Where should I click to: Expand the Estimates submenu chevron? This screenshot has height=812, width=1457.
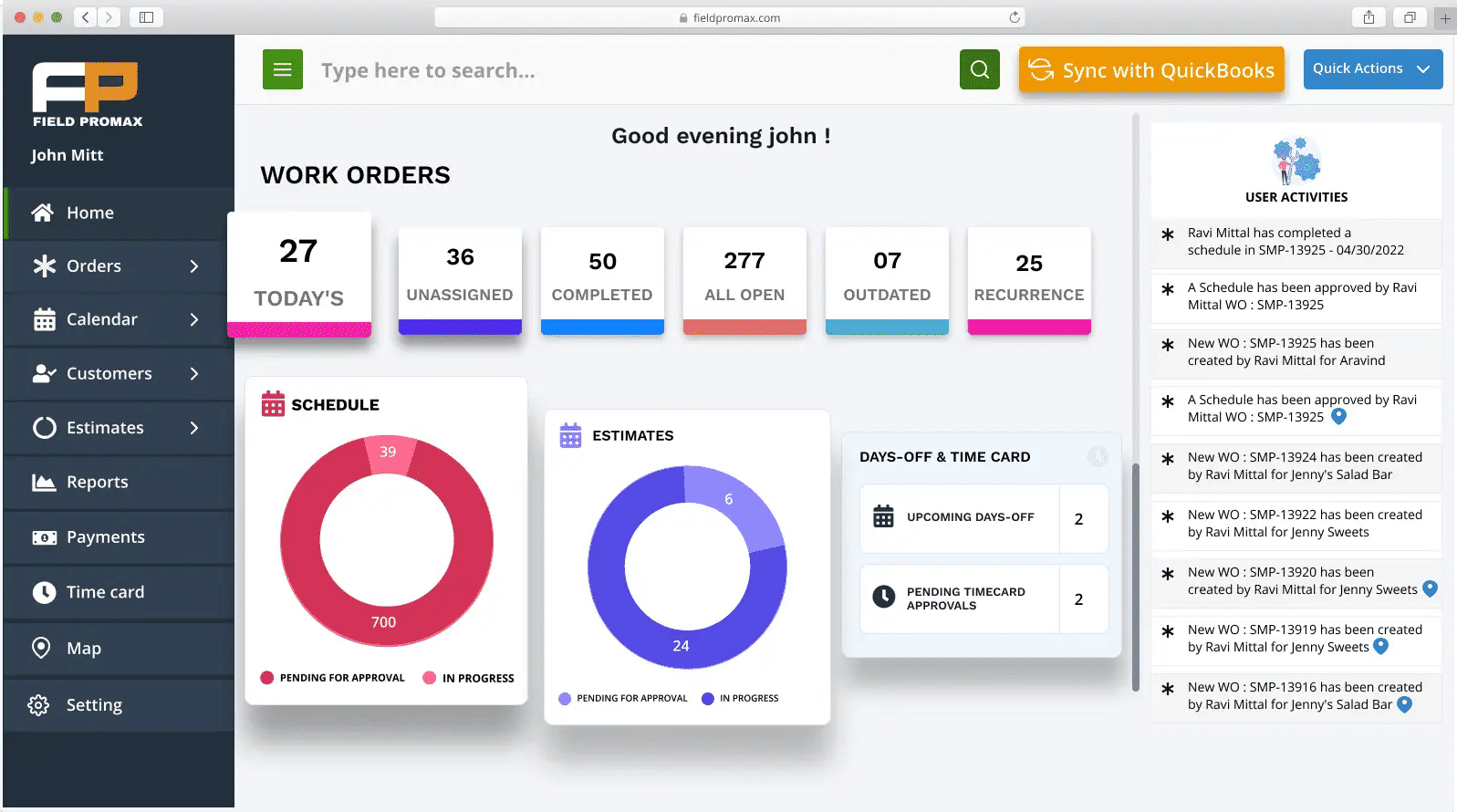(193, 427)
